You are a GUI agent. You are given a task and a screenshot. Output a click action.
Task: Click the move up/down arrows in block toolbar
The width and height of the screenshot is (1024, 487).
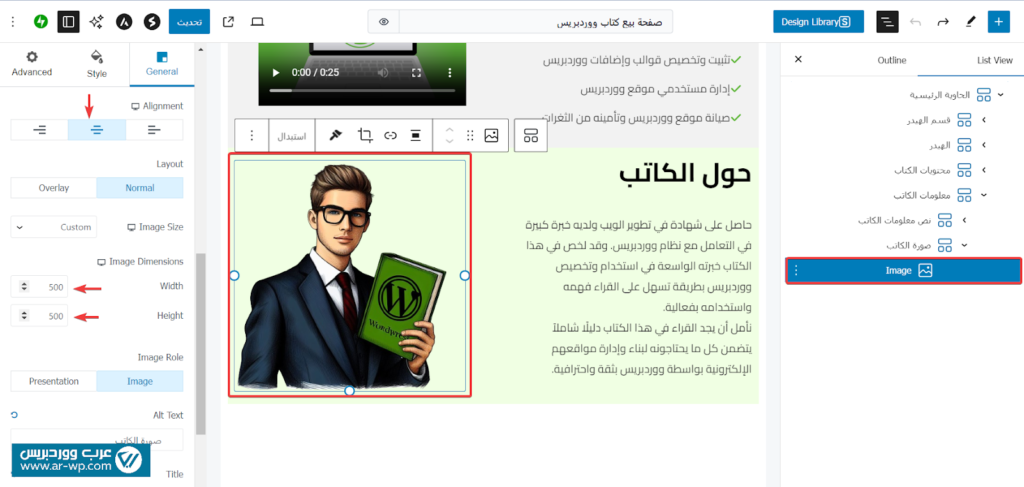[449, 135]
